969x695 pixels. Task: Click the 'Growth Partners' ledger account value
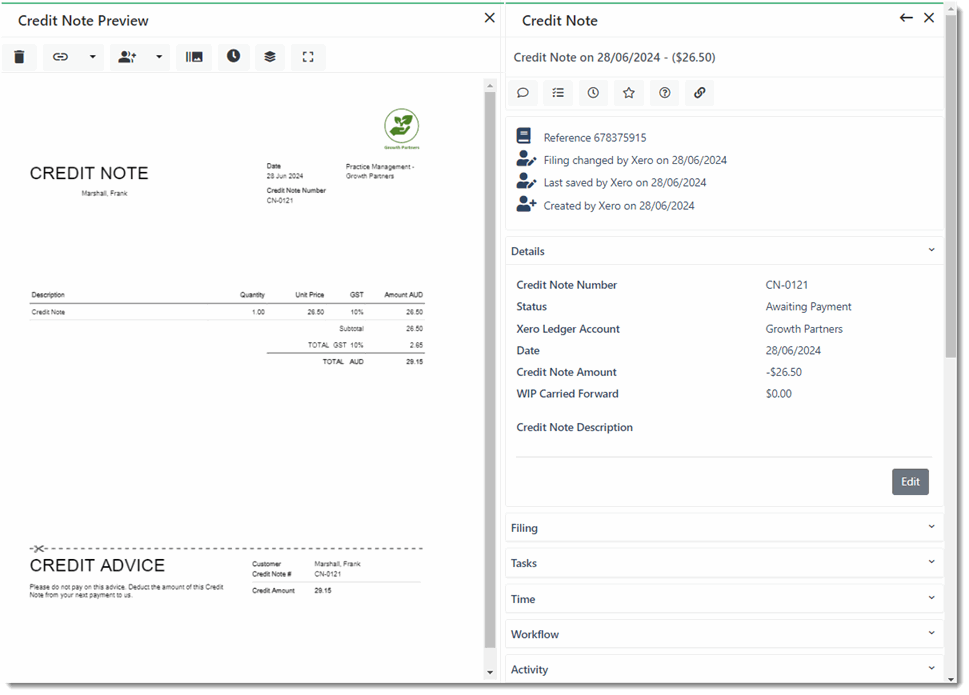803,329
